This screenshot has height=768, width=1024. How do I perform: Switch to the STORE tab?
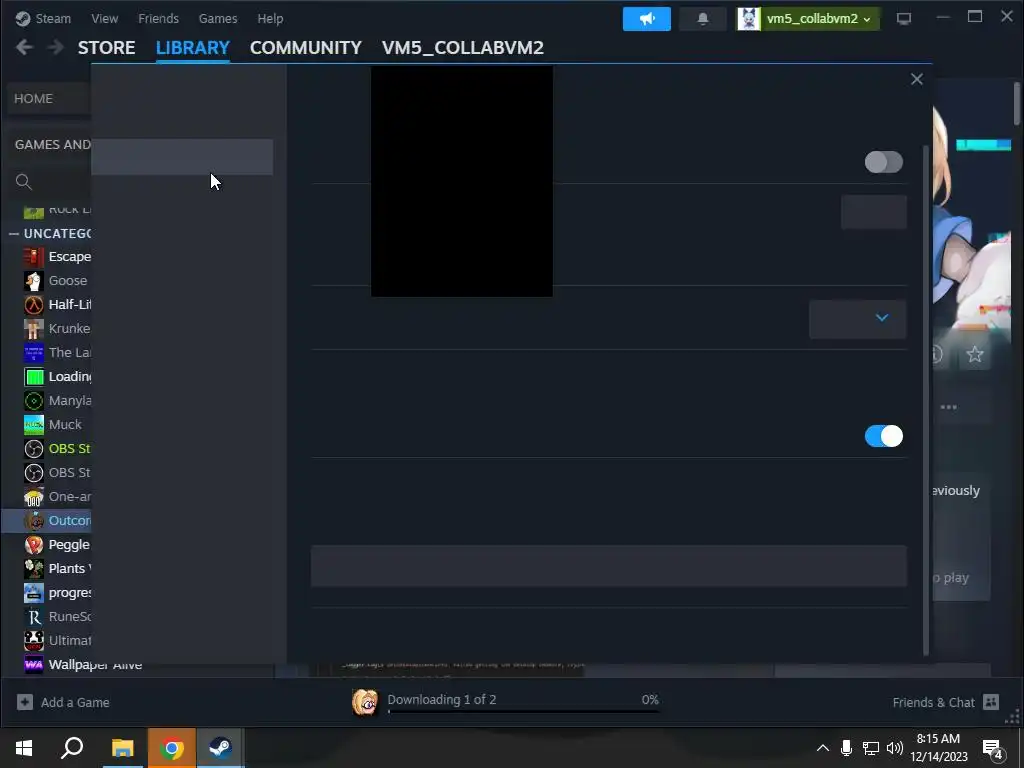pyautogui.click(x=106, y=48)
